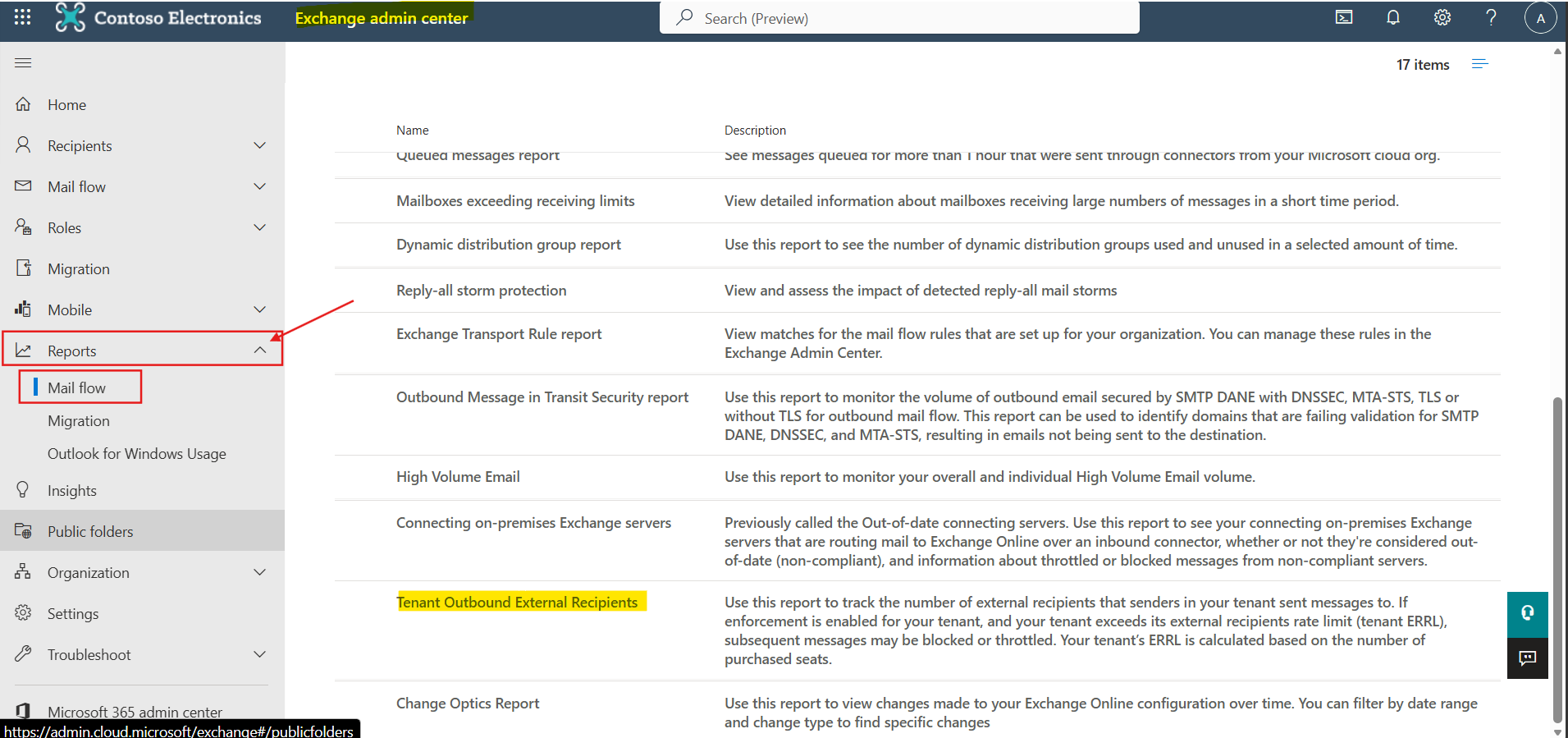Open Dynamic distribution group report

[509, 244]
